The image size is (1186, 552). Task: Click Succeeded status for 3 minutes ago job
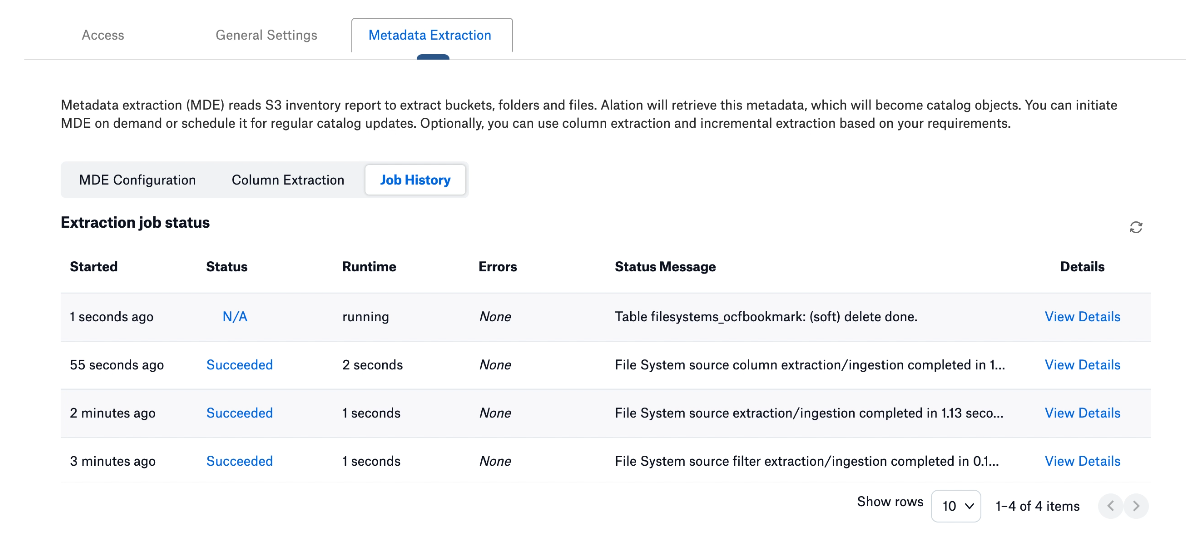tap(239, 461)
